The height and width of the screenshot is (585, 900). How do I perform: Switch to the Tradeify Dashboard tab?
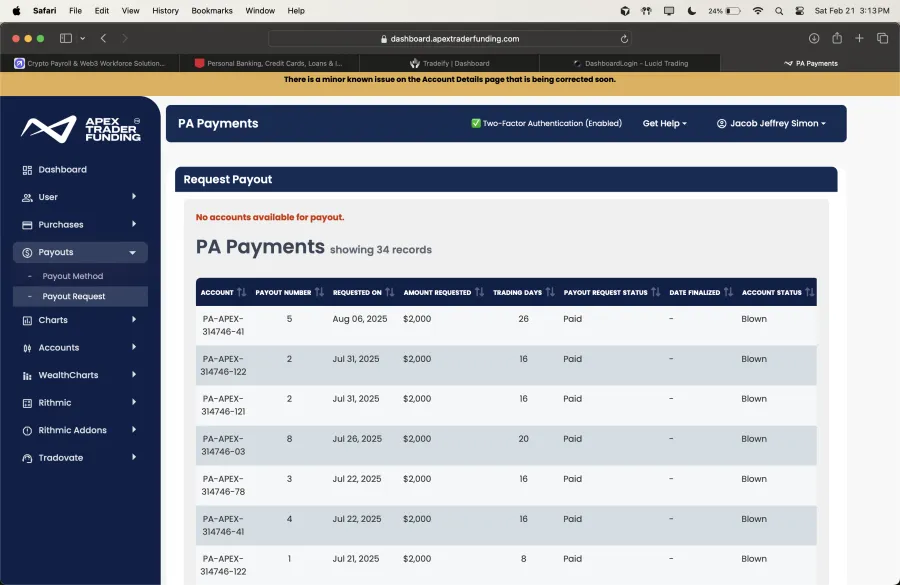(449, 63)
